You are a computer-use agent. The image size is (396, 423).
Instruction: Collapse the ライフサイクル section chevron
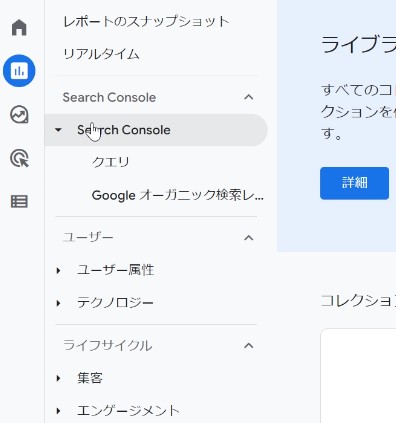coord(248,345)
